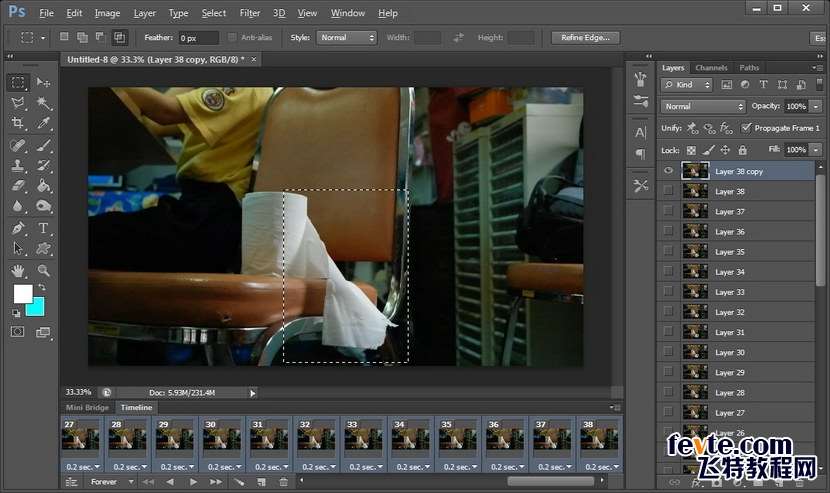Filter layers by type layers icon
This screenshot has height=493, width=830.
point(763,84)
